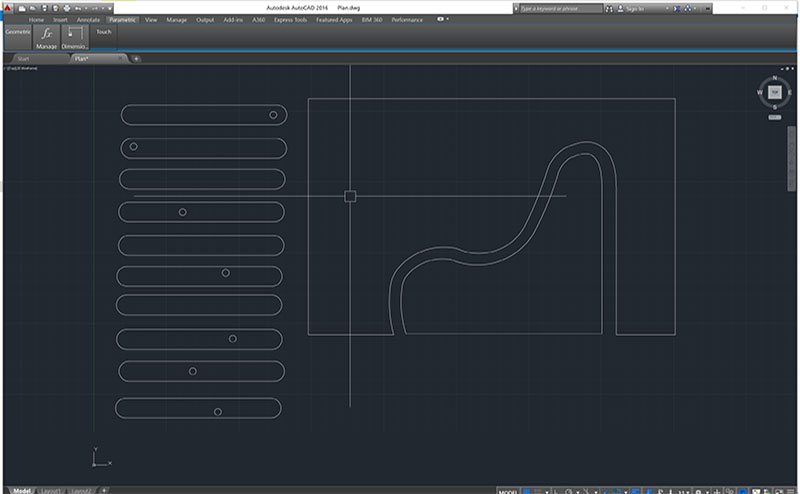Open the fx Manage parameters panel
800x494 pixels.
(x=46, y=38)
